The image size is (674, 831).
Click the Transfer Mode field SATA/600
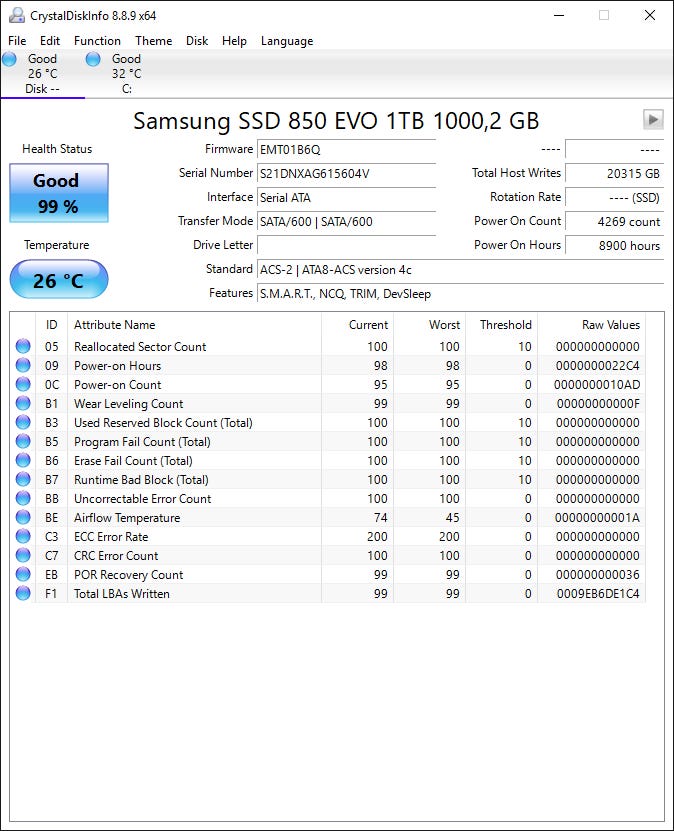coord(347,222)
